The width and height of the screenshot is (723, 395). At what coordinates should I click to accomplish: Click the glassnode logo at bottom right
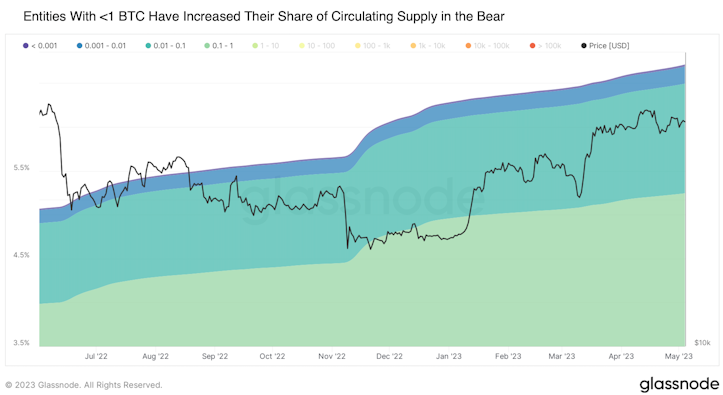pos(679,383)
